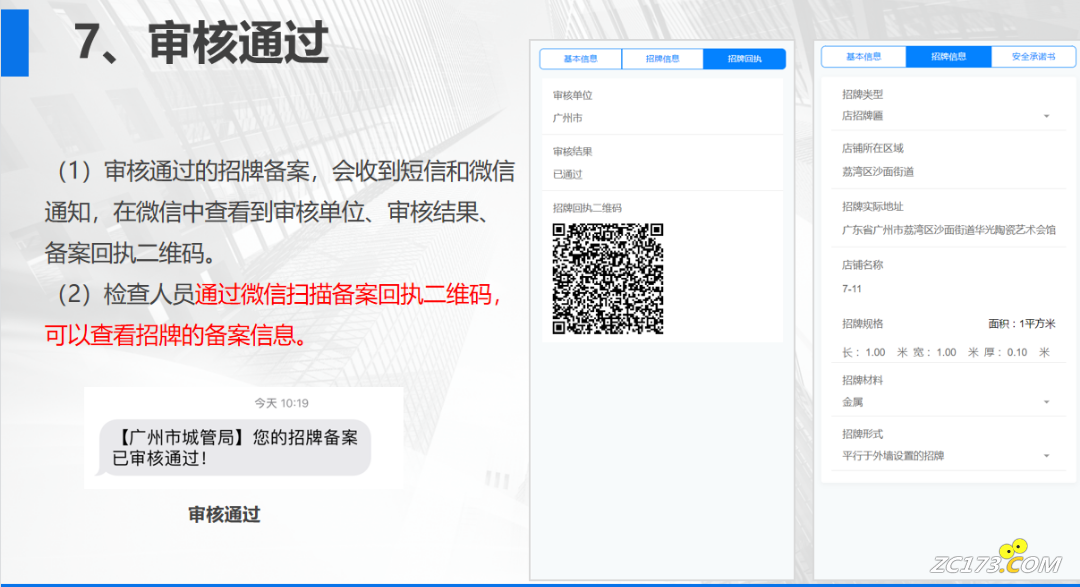Click the 审核单位 value 广州市

pyautogui.click(x=568, y=118)
